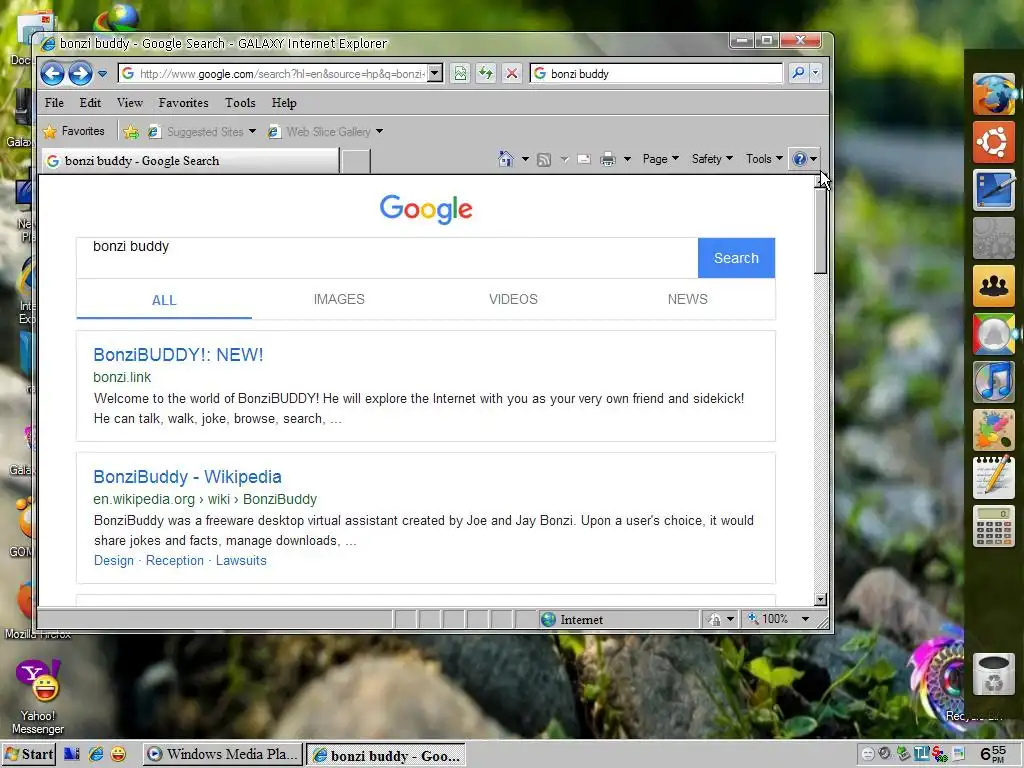This screenshot has width=1024, height=768.
Task: Go back with the blue Back arrow
Action: point(52,73)
